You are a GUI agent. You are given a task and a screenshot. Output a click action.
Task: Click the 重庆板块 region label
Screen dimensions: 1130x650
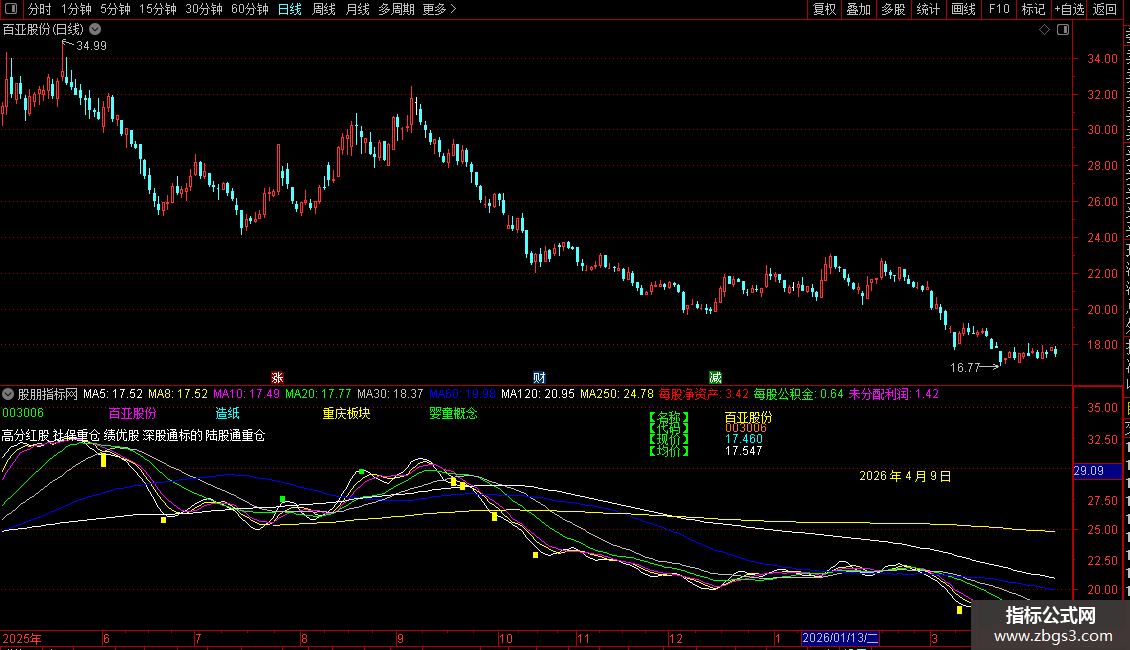tap(346, 414)
